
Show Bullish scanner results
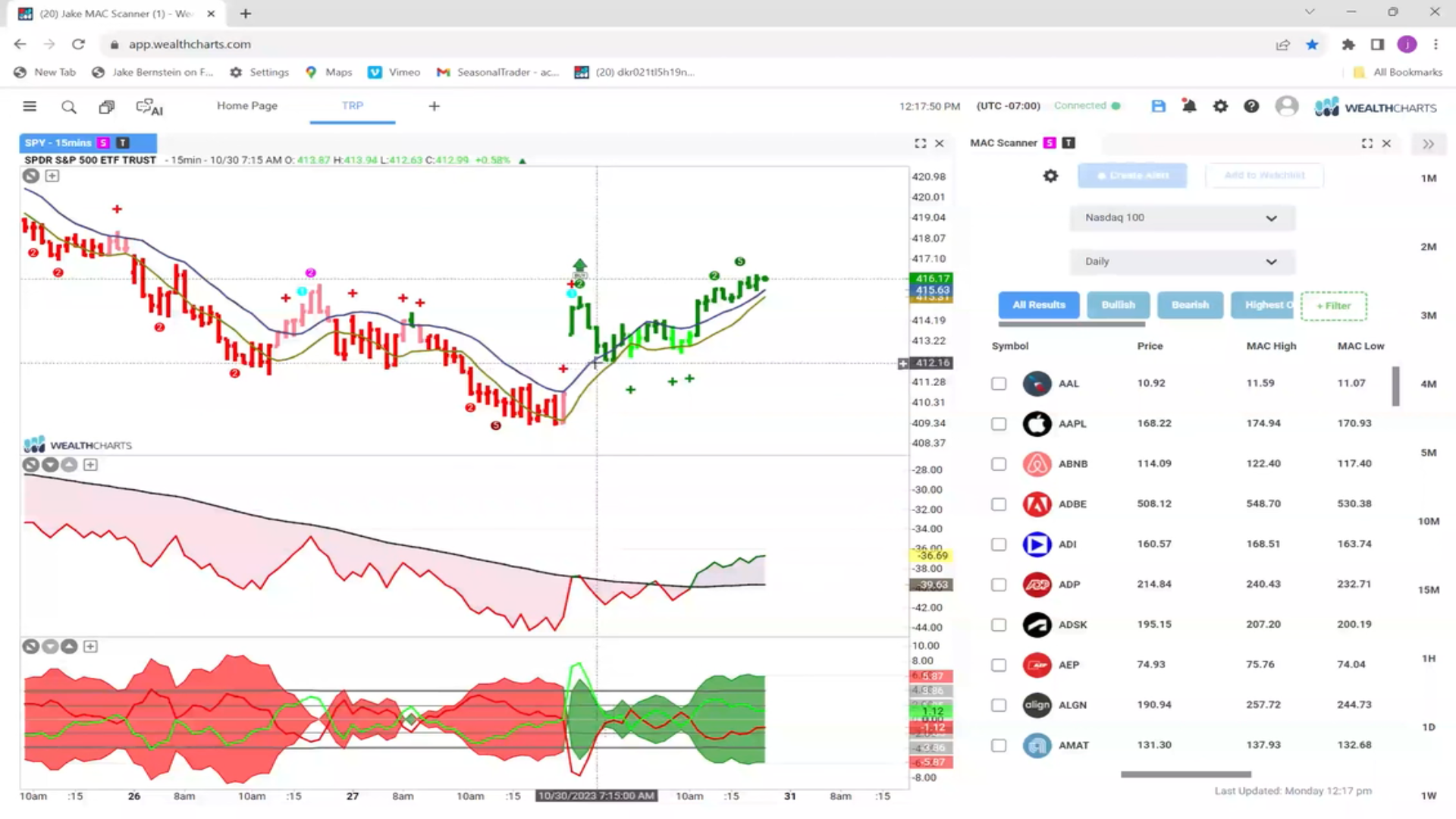click(1118, 305)
